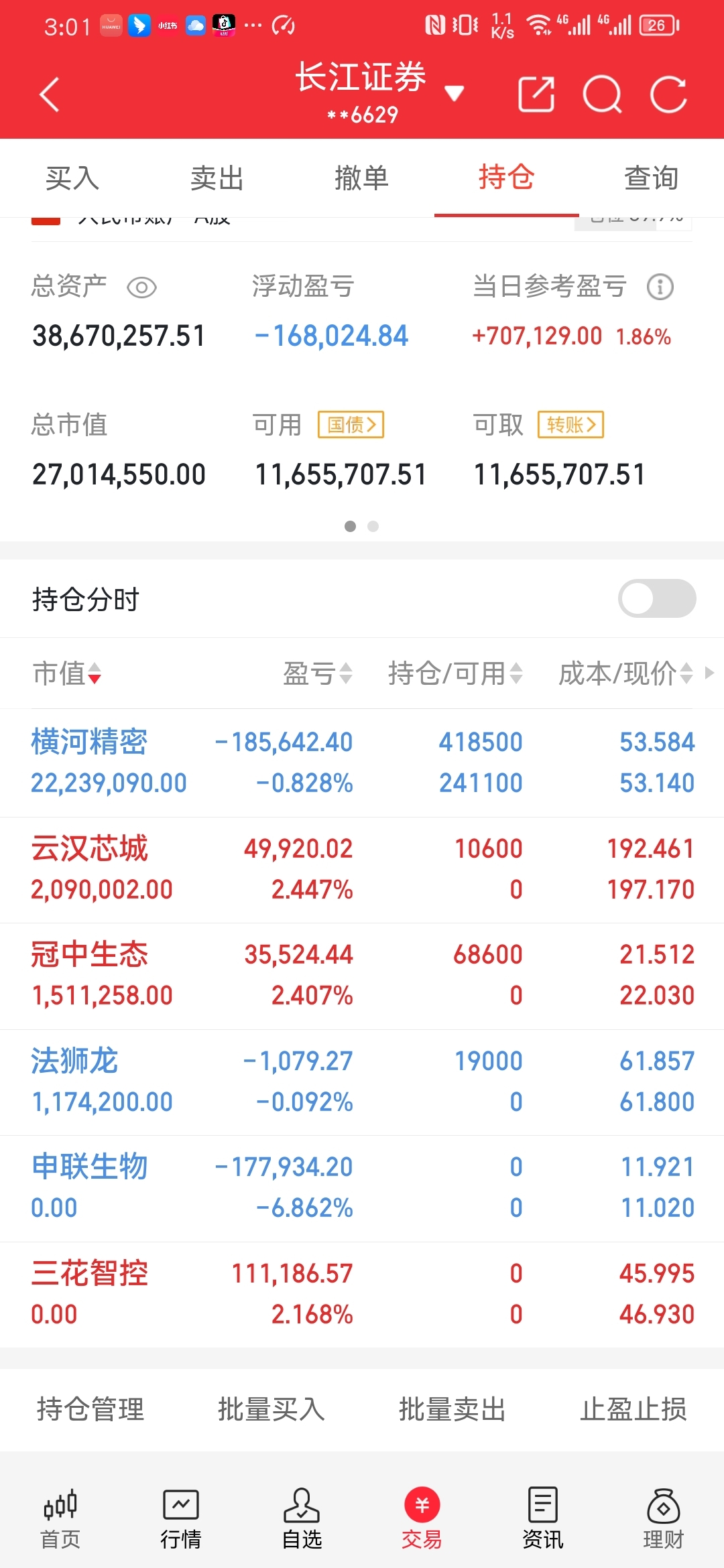Tap the search magnifier icon
Screen dimensions: 724x1568
coord(602,94)
